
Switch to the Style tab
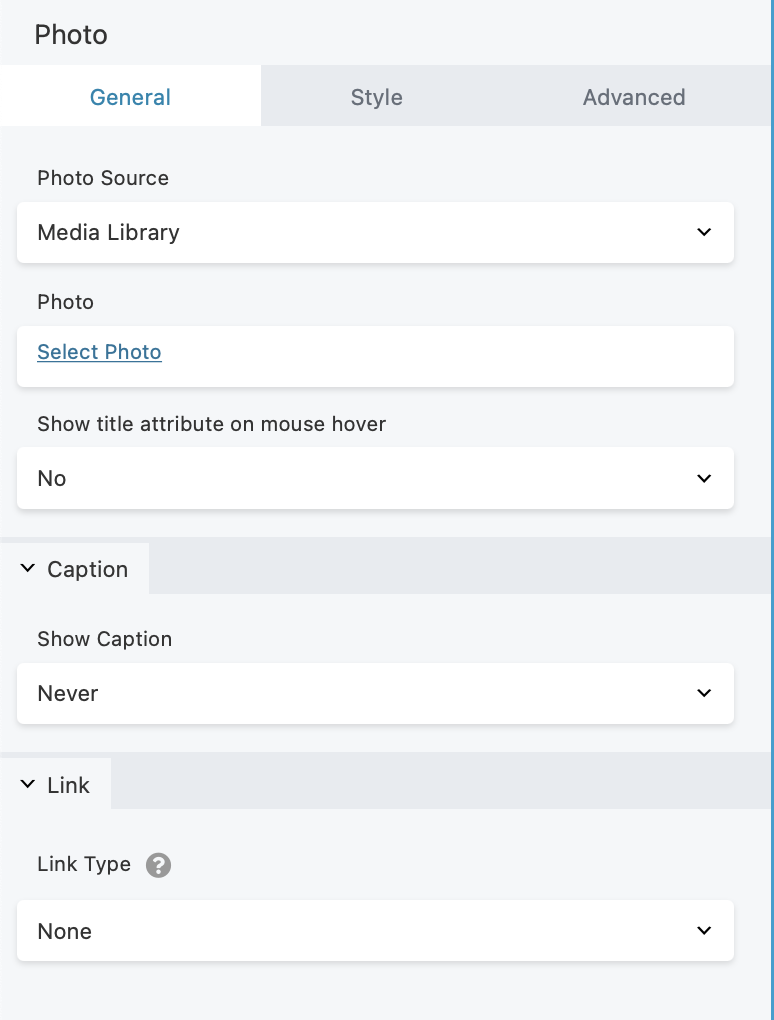(375, 97)
